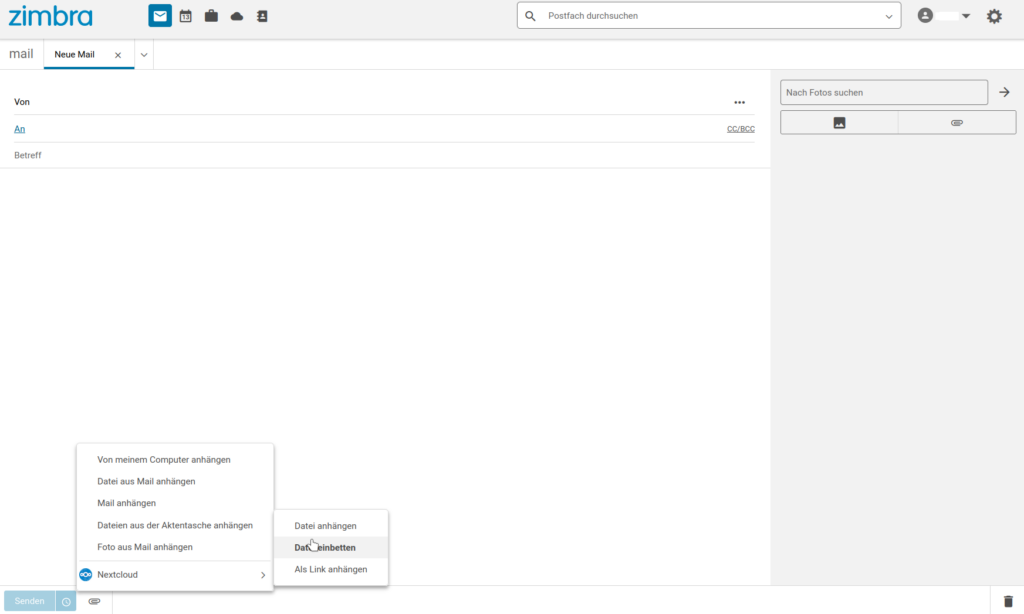The image size is (1024, 614).
Task: Click the Senden button
Action: click(29, 601)
